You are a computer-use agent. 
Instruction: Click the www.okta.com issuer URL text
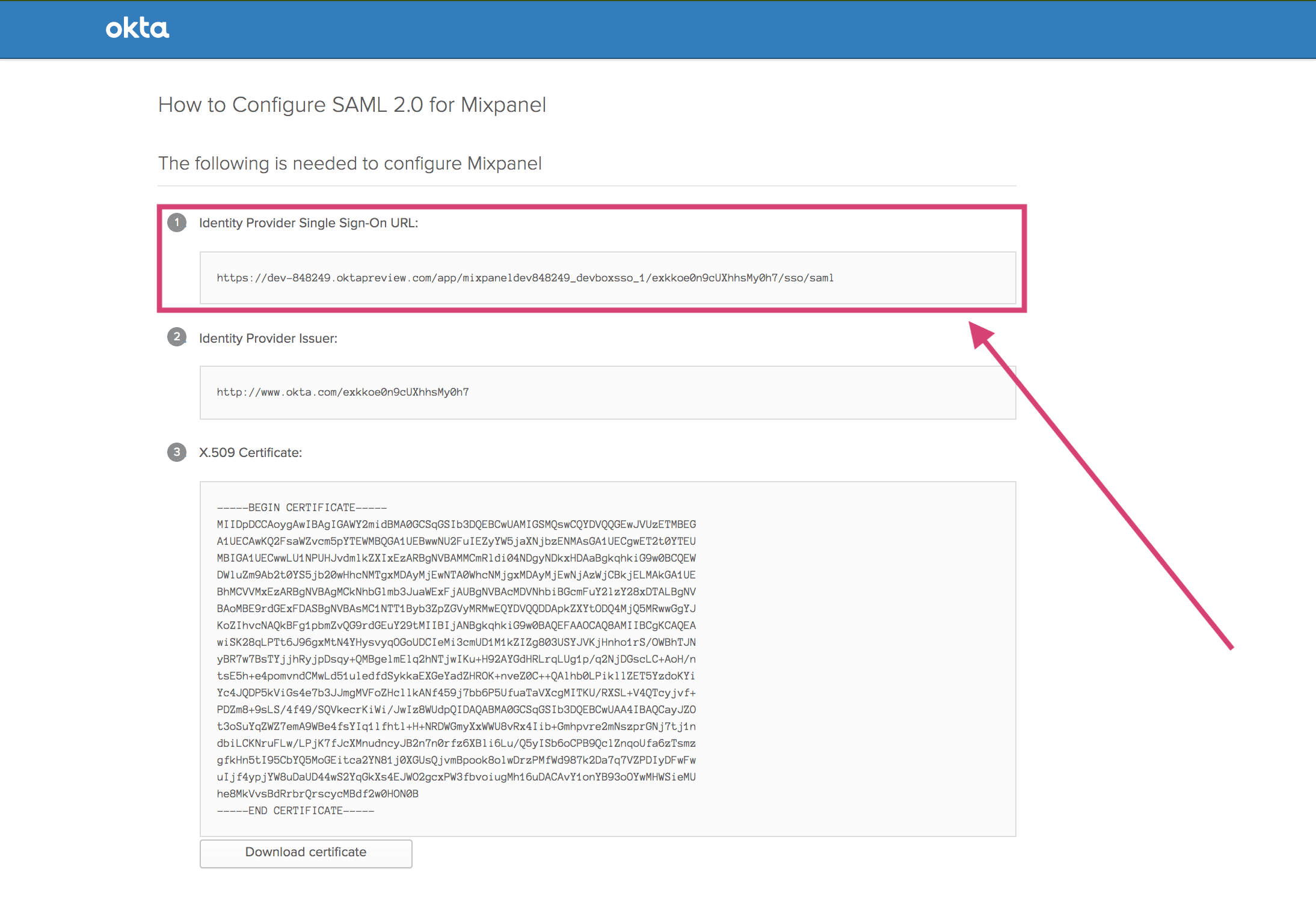(x=342, y=392)
